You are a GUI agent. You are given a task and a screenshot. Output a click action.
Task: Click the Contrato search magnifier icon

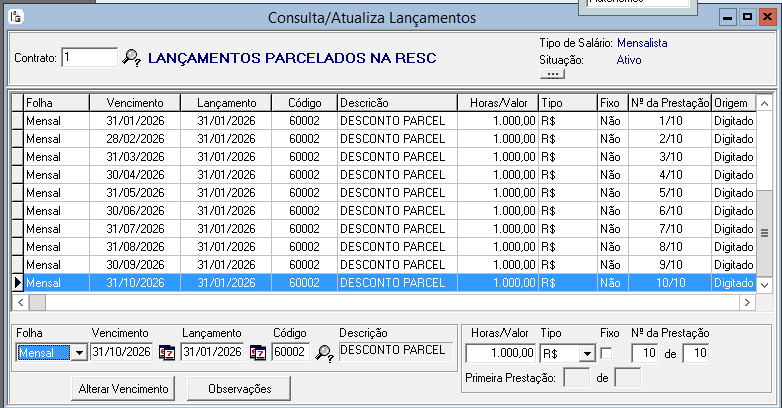(131, 58)
